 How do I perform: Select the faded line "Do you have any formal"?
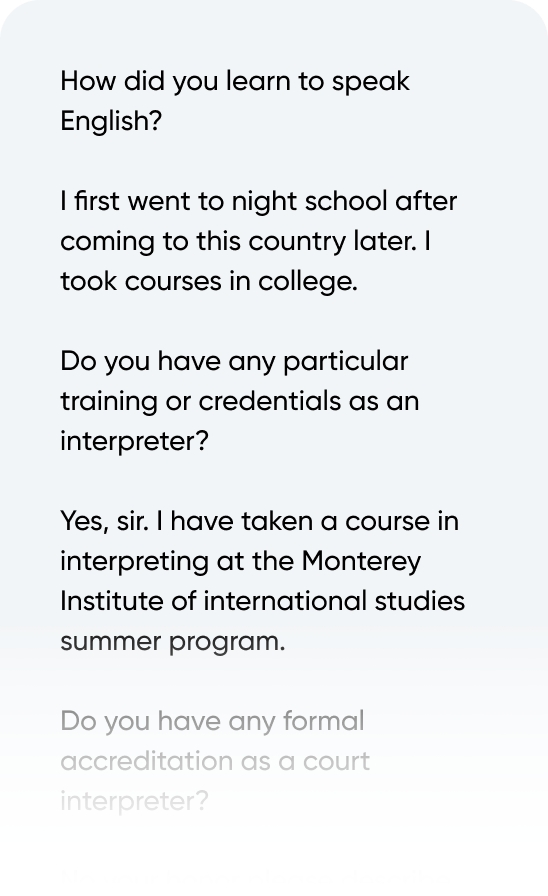point(213,722)
